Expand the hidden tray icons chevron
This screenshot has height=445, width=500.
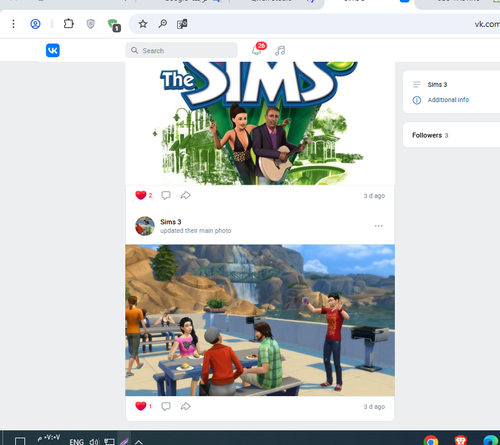tap(139, 442)
